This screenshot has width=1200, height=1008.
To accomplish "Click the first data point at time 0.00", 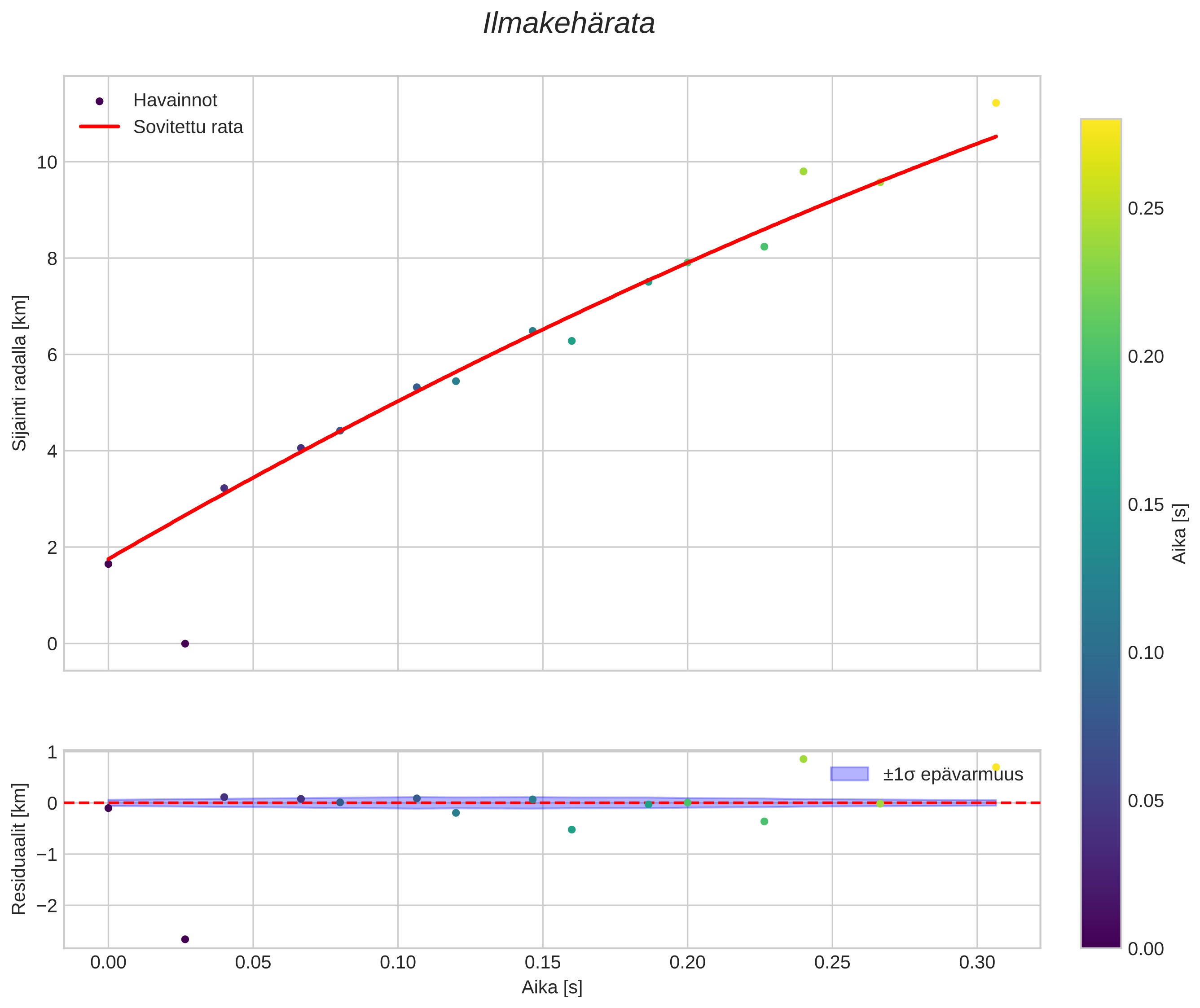I will click(108, 564).
